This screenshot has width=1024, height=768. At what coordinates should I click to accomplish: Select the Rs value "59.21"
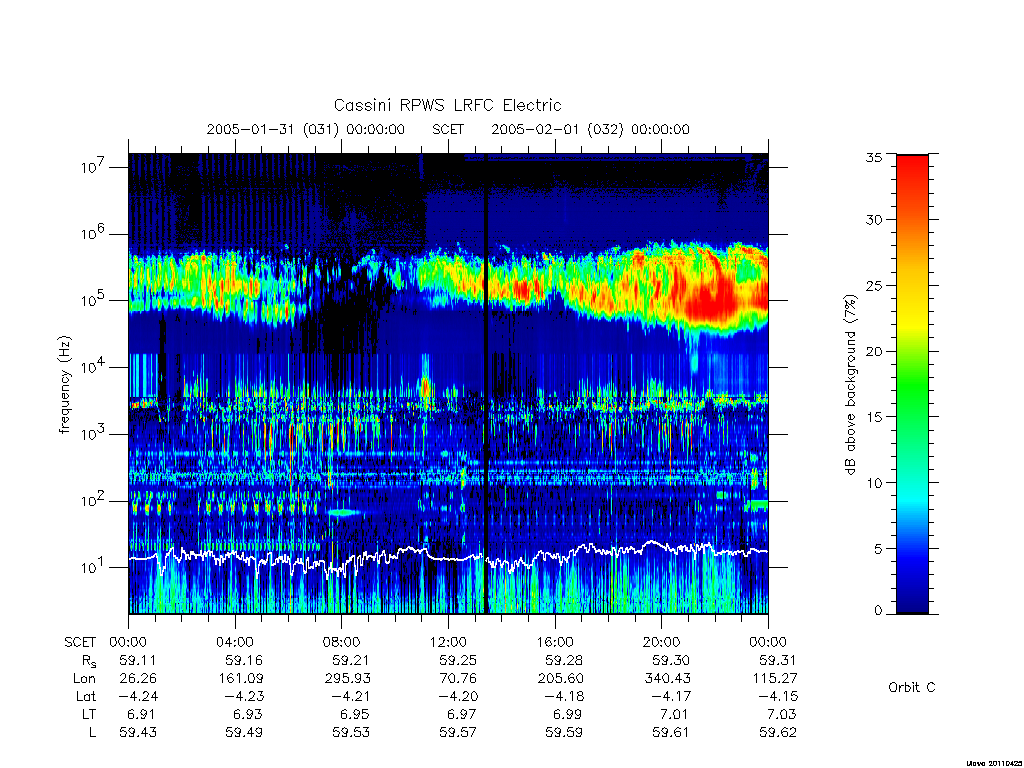click(x=351, y=660)
